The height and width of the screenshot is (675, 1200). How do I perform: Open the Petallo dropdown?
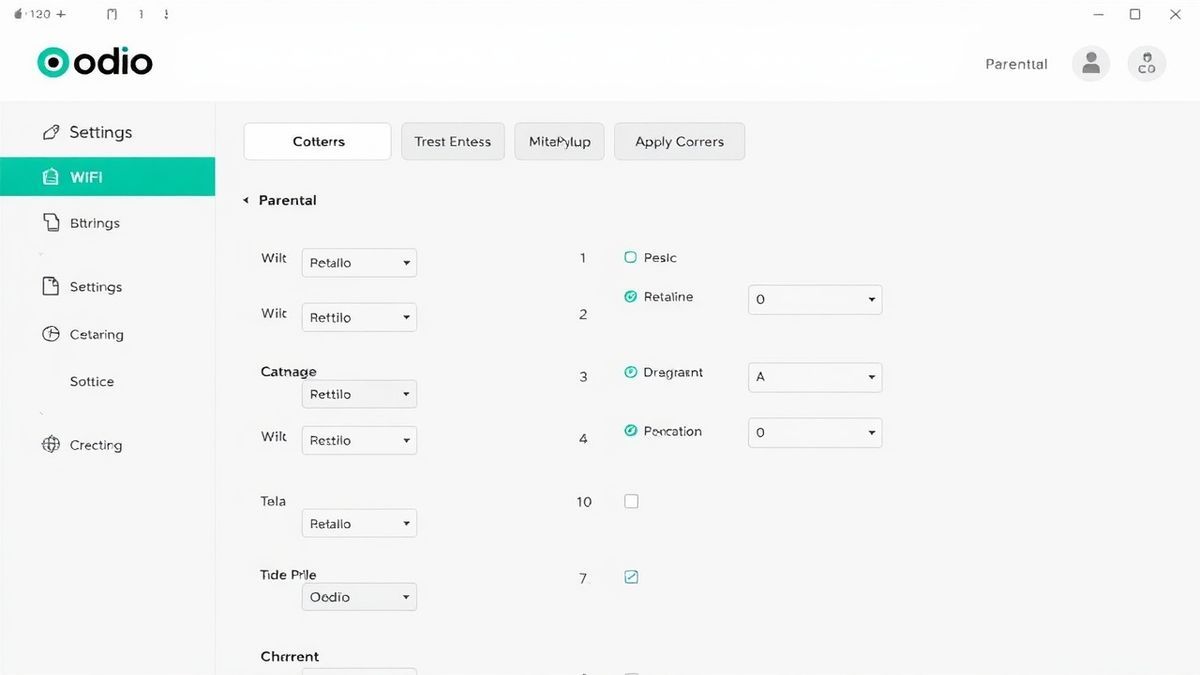(x=359, y=263)
